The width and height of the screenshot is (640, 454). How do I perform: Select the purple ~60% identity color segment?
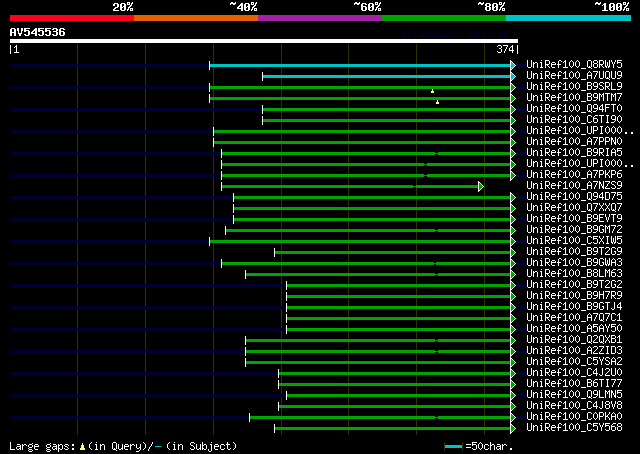[320, 18]
